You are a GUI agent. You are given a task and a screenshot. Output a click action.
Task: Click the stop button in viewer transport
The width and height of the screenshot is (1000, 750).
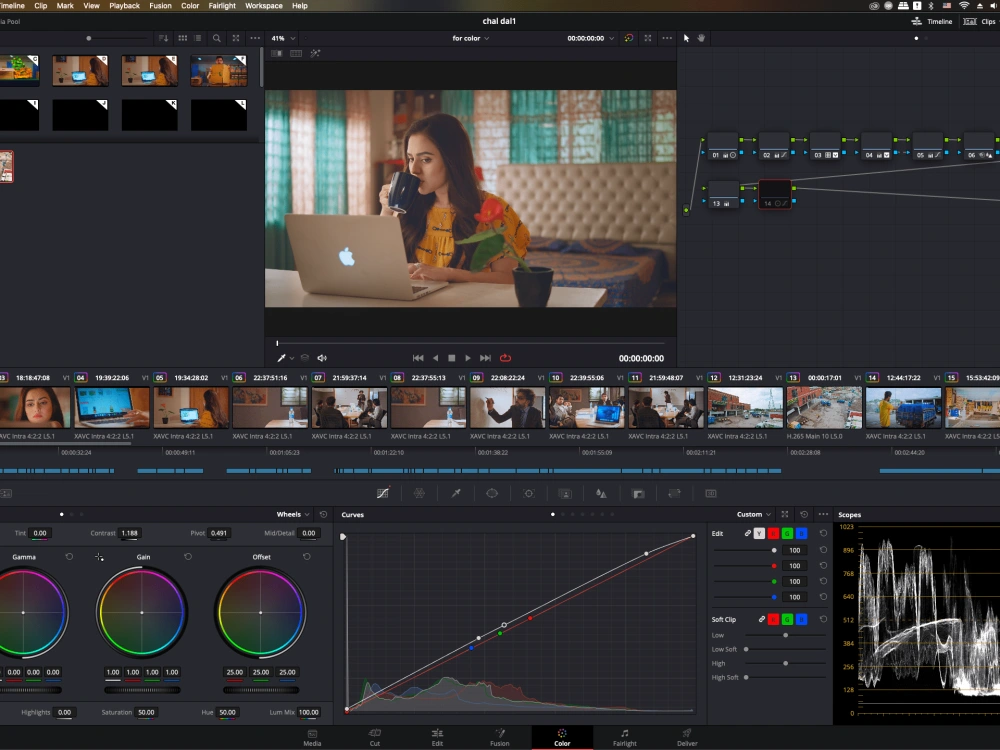coord(452,358)
